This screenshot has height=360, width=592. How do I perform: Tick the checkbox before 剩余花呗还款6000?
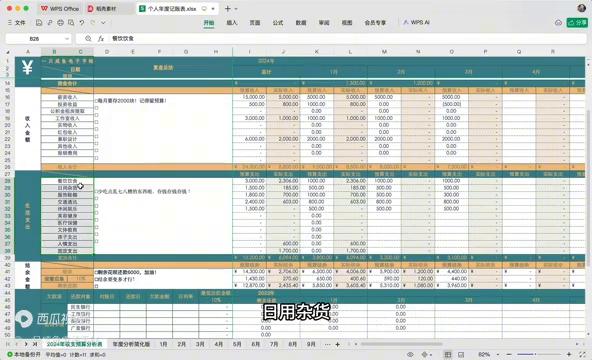tap(96, 272)
